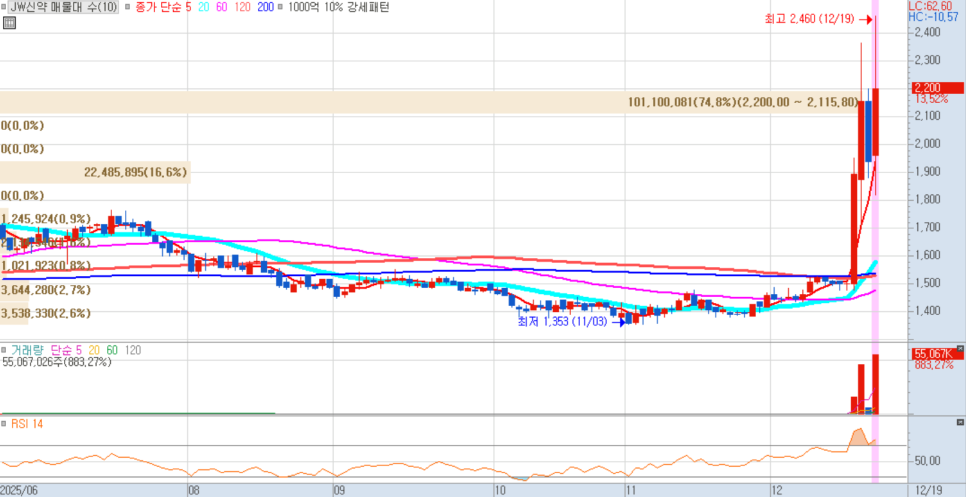Select the magenta 60 moving average legend
This screenshot has width=966, height=497.
coord(221,7)
